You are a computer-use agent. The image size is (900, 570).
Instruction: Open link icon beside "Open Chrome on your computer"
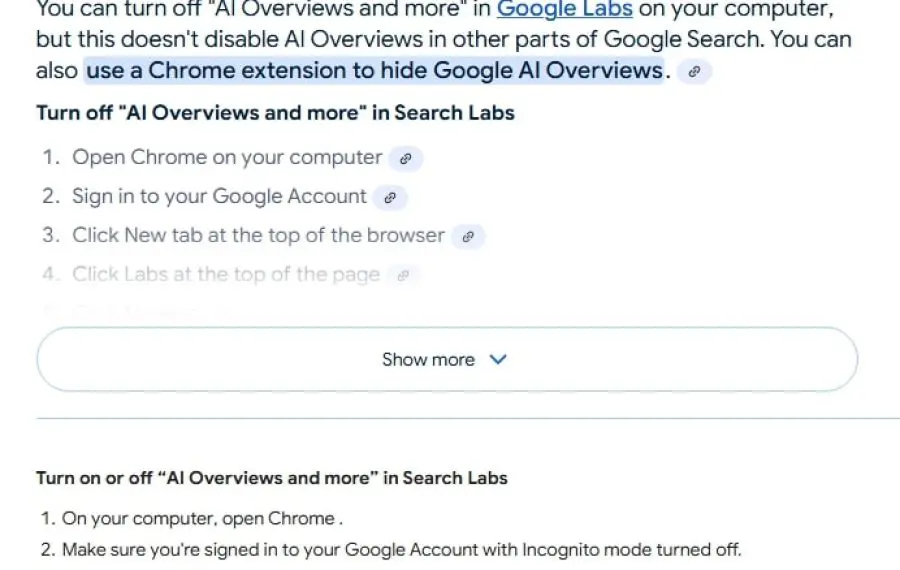(x=405, y=159)
